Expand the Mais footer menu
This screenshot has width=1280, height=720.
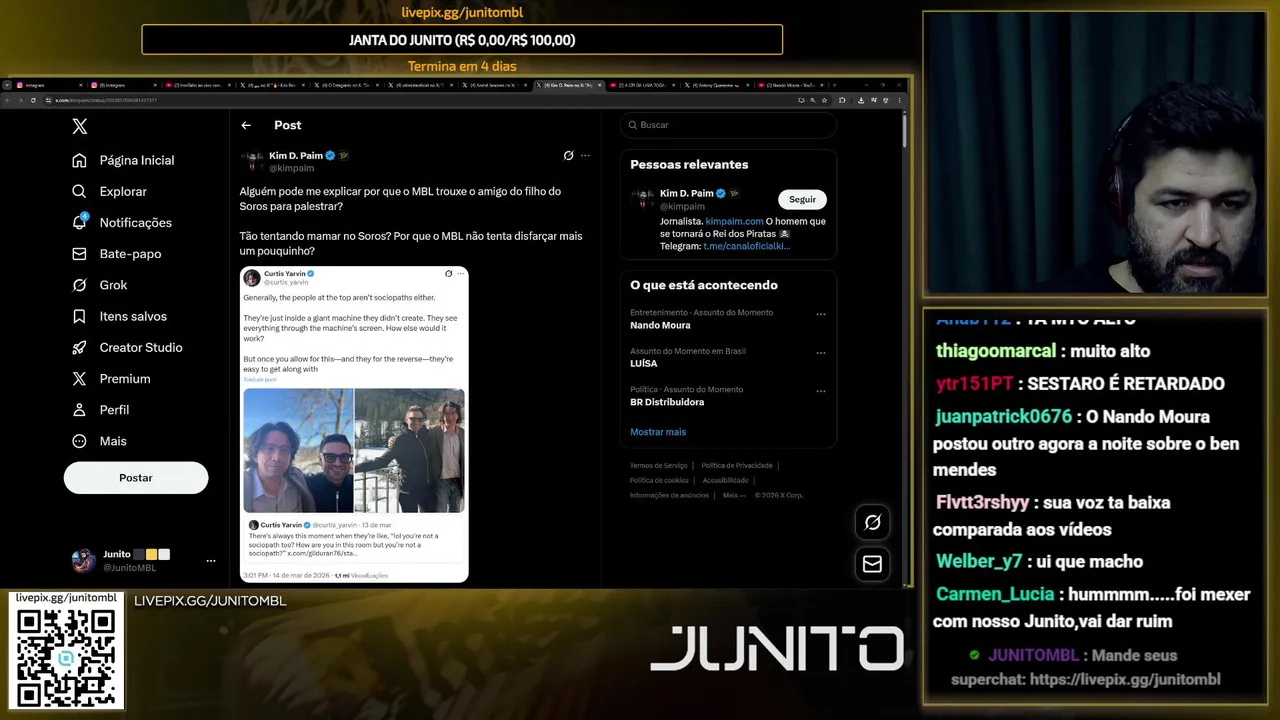[x=733, y=495]
